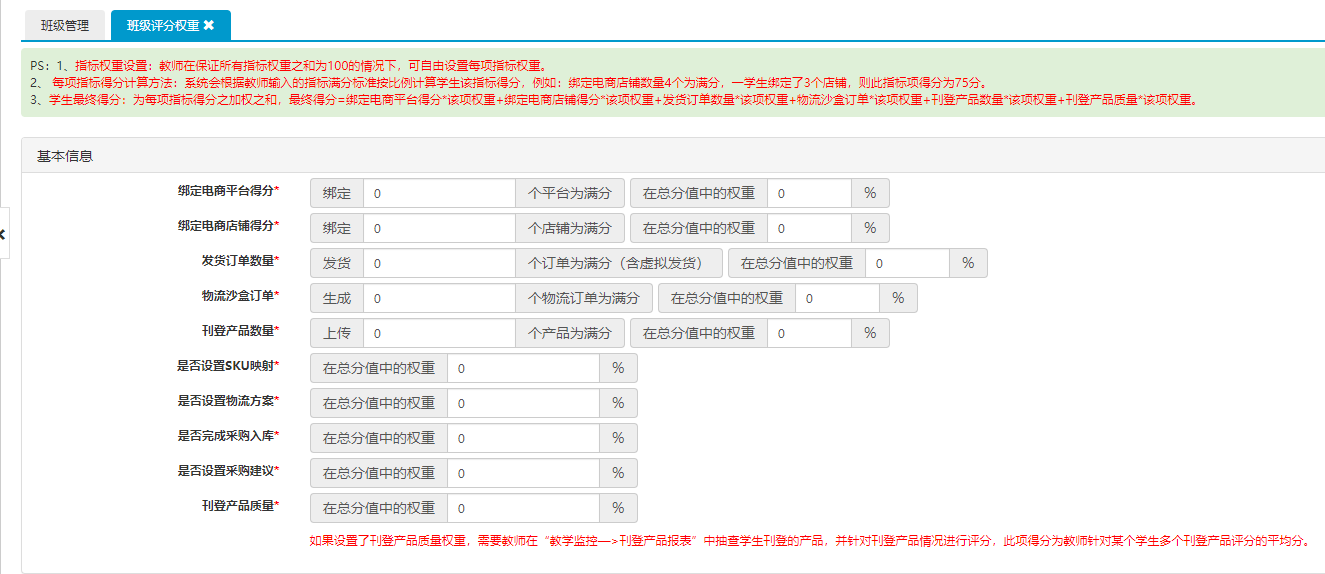This screenshot has width=1325, height=574.
Task: Click the 是否设置SKU映射 weight input
Action: (x=523, y=368)
